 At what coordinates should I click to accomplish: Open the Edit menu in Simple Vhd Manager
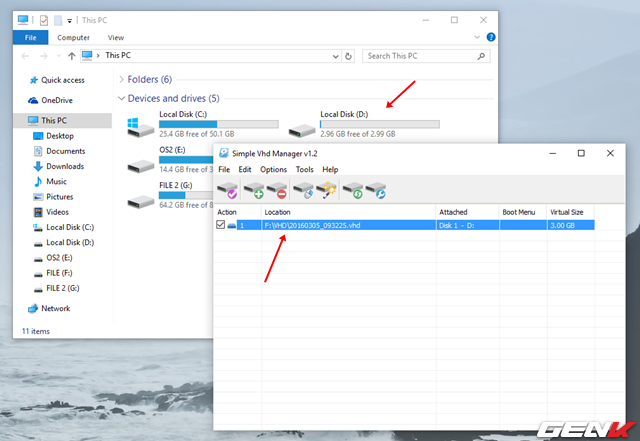tap(245, 169)
